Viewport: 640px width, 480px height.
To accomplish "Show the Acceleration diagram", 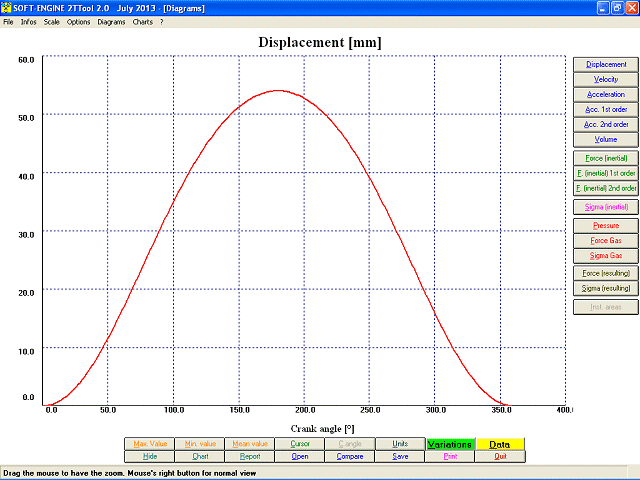I will (605, 94).
